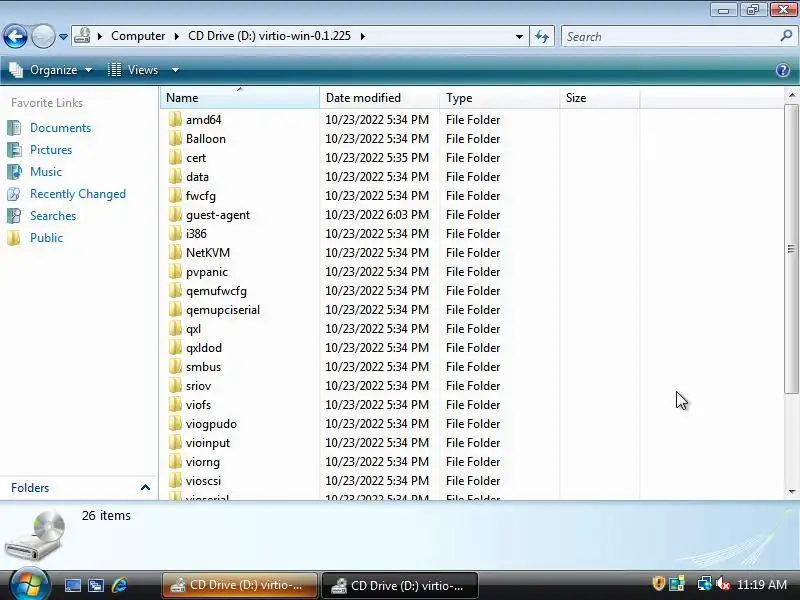Expand the arrow before Computer breadcrumb
This screenshot has height=600, width=800.
tap(100, 36)
